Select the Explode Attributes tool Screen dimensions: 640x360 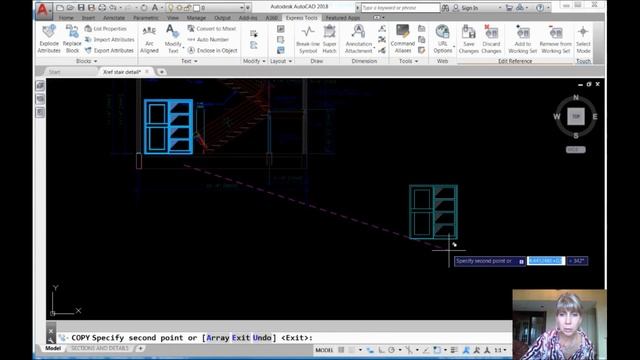tap(49, 39)
